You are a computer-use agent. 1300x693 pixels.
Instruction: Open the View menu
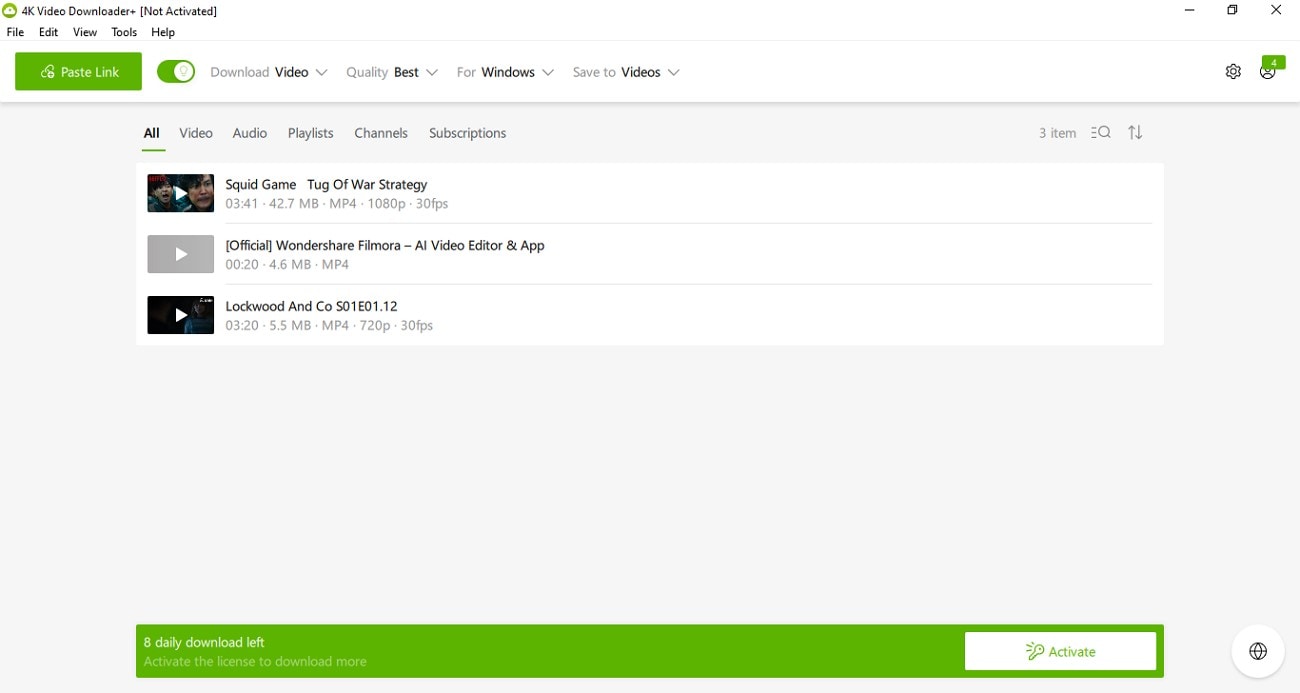[x=85, y=32]
